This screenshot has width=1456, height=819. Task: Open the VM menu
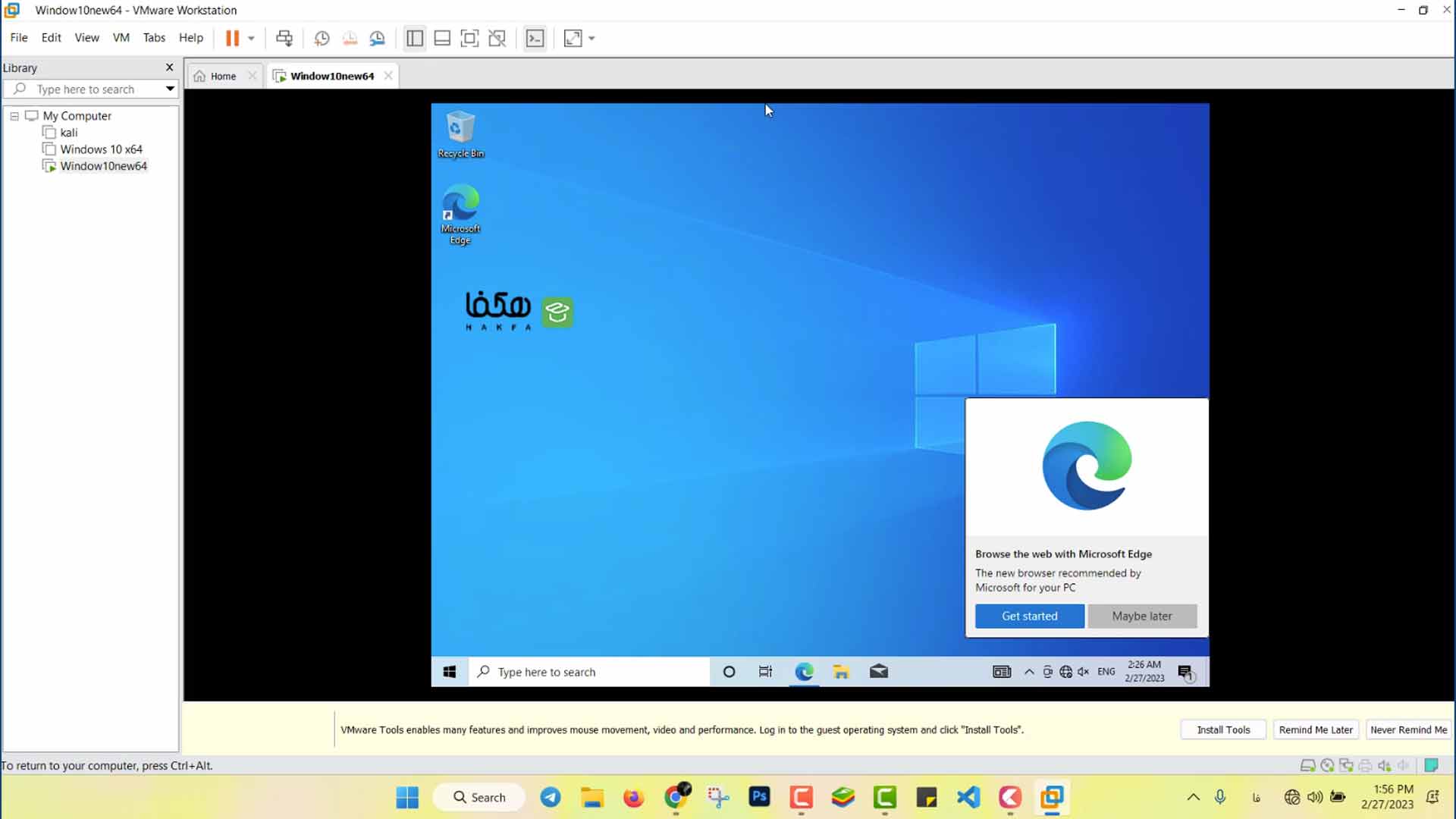[121, 37]
